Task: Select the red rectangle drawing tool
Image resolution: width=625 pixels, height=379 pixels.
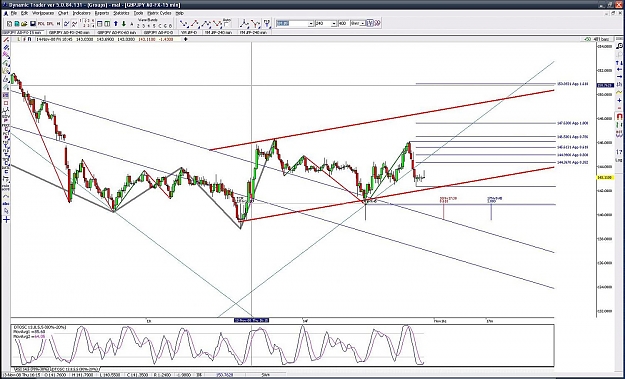Action: pos(6,103)
